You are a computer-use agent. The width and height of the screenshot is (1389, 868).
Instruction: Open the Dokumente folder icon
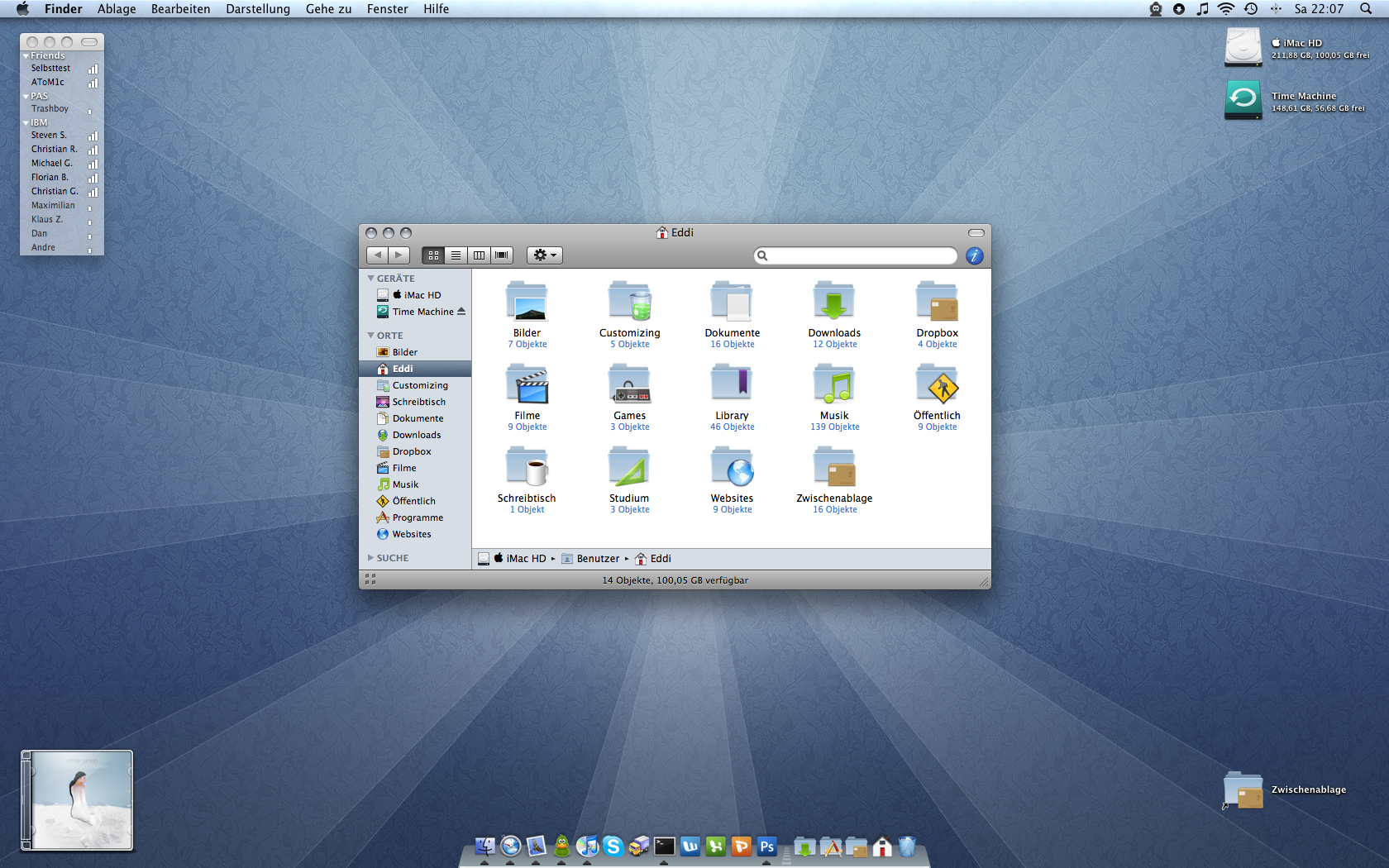tap(732, 302)
